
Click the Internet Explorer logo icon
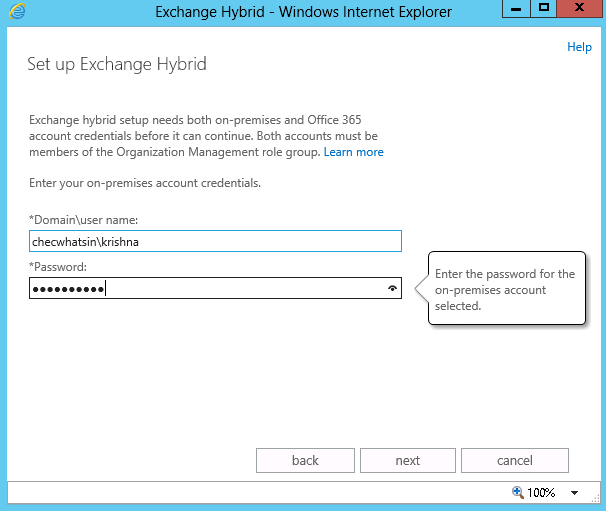tap(17, 11)
